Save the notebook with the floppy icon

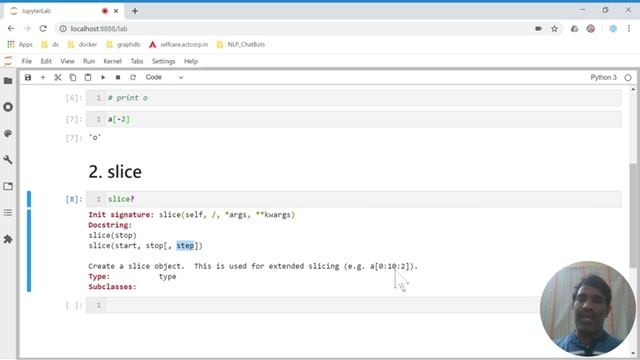pos(28,77)
